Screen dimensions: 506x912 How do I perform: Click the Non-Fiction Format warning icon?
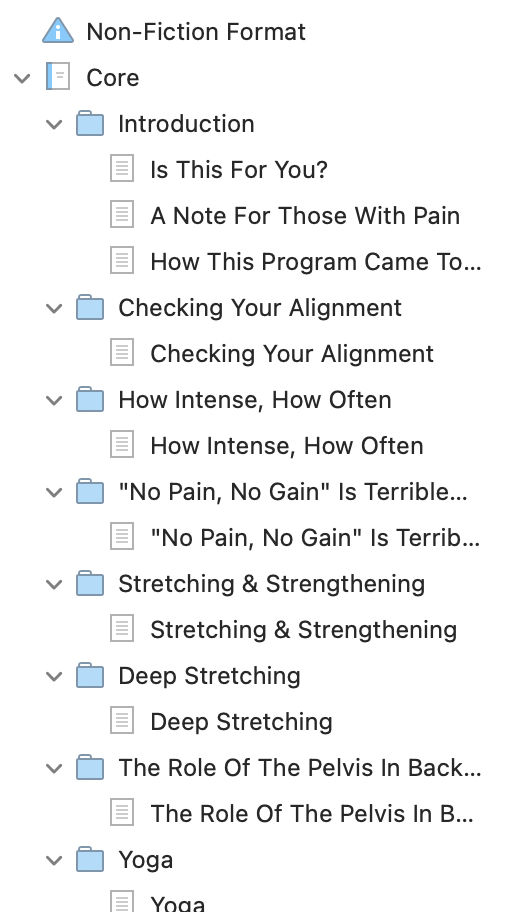58,31
